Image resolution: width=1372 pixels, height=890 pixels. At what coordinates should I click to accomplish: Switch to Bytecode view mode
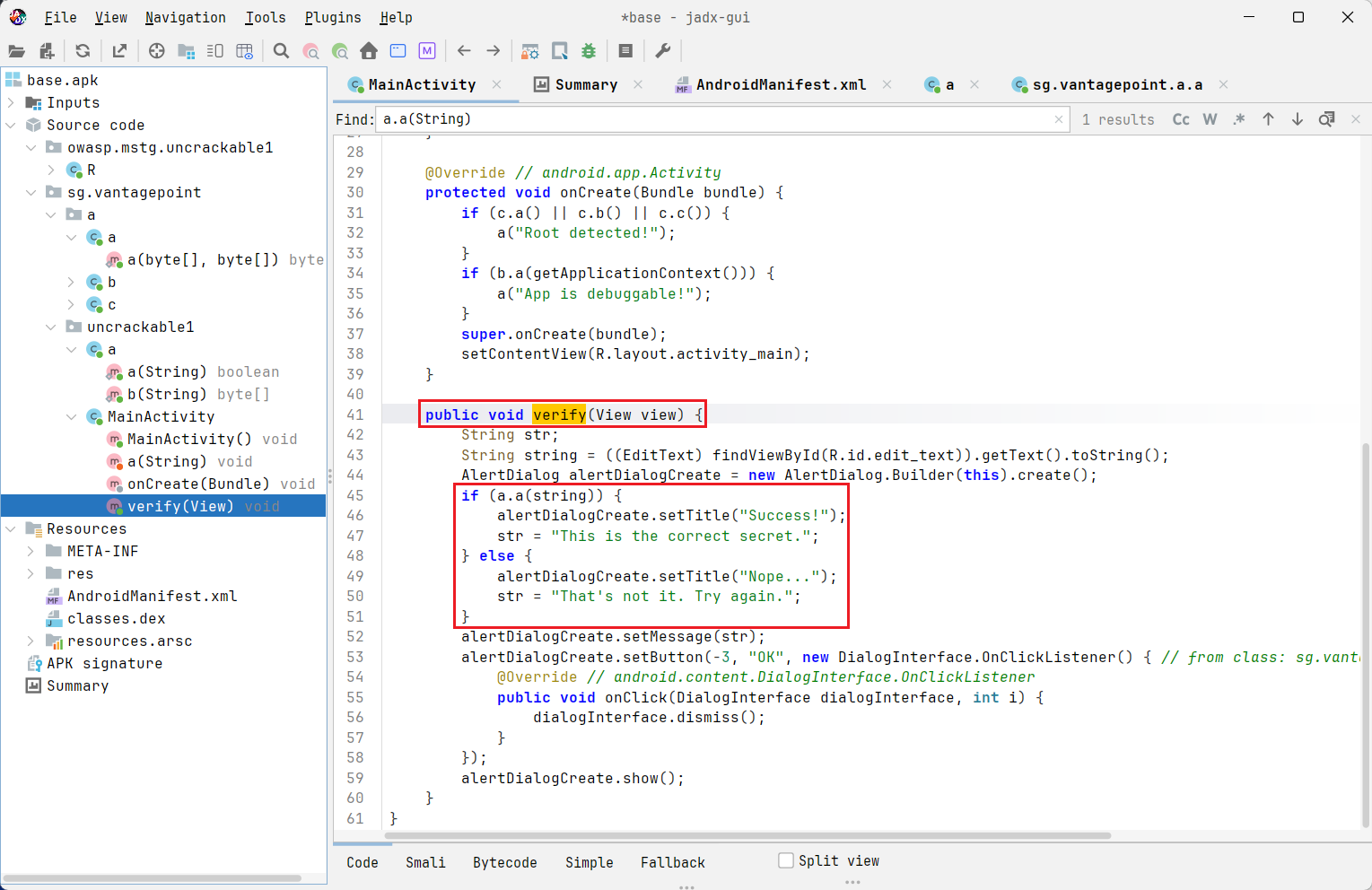click(x=505, y=862)
